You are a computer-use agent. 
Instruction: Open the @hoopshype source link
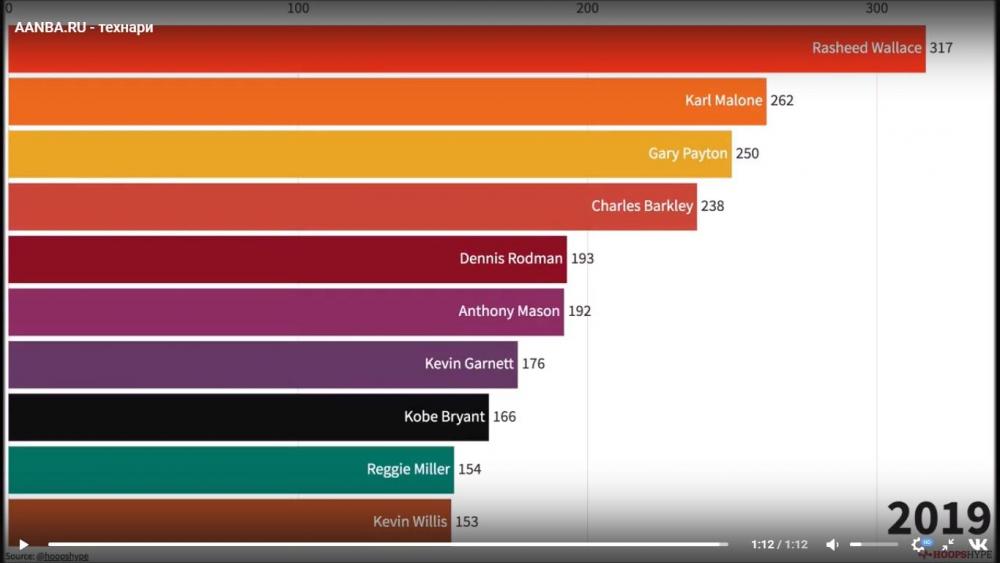click(62, 556)
